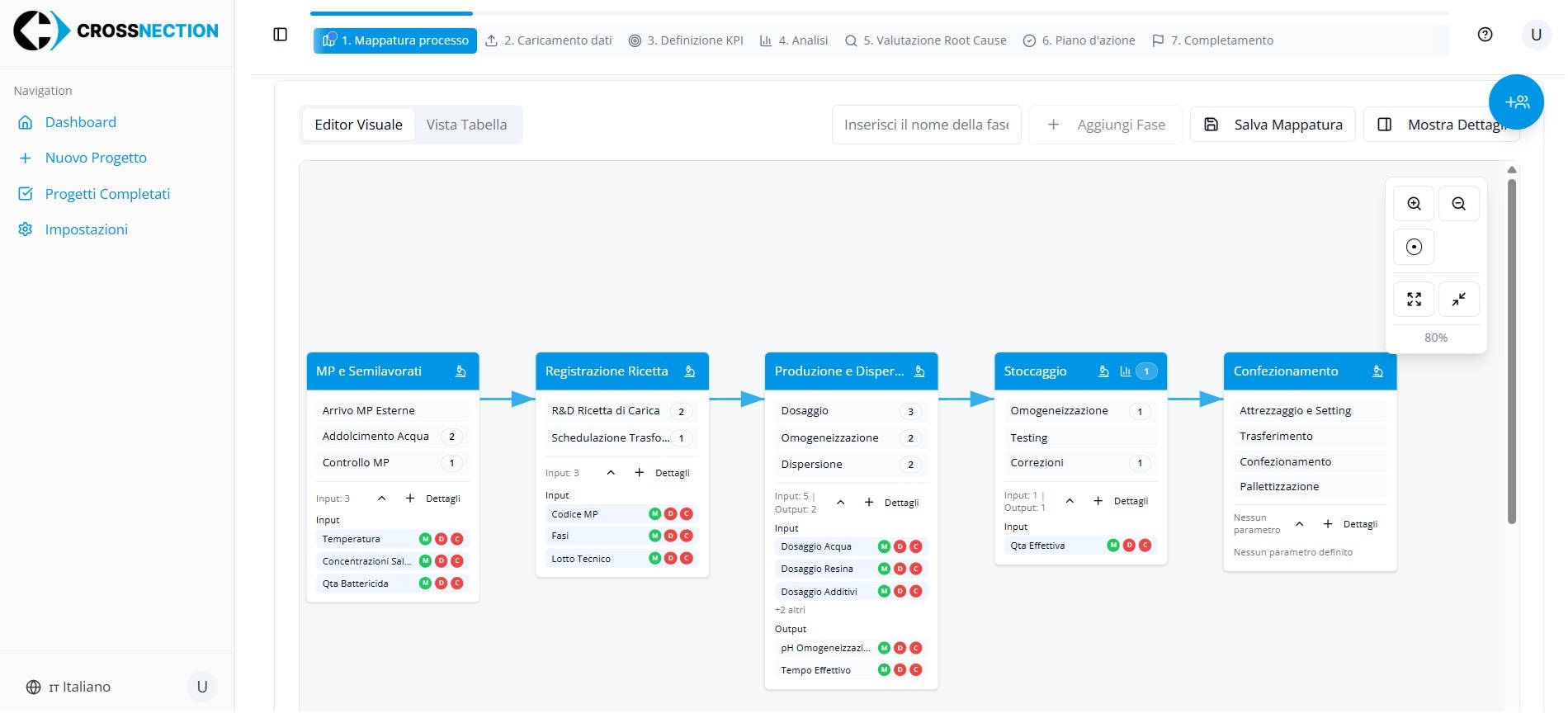Add parameter with plus in Confezionamento card
The image size is (1568, 723).
tap(1327, 524)
